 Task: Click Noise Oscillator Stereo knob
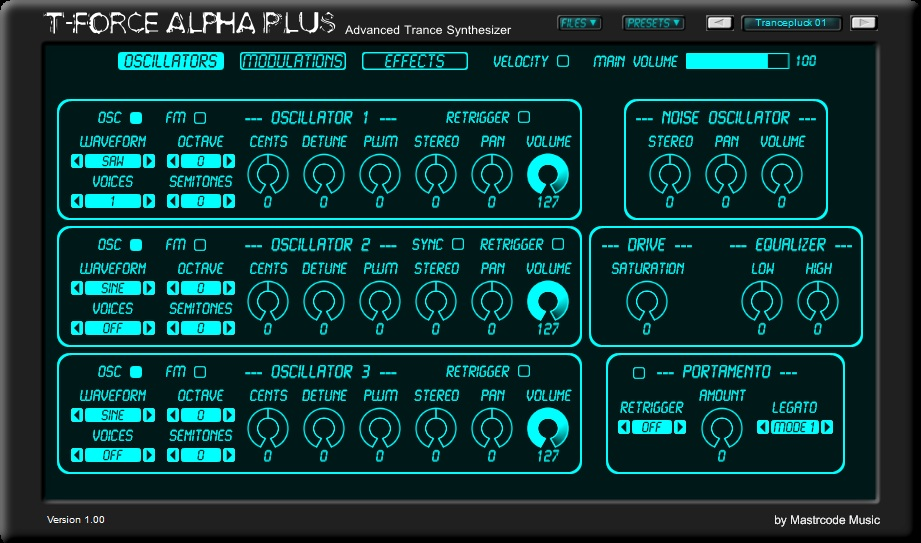[670, 175]
